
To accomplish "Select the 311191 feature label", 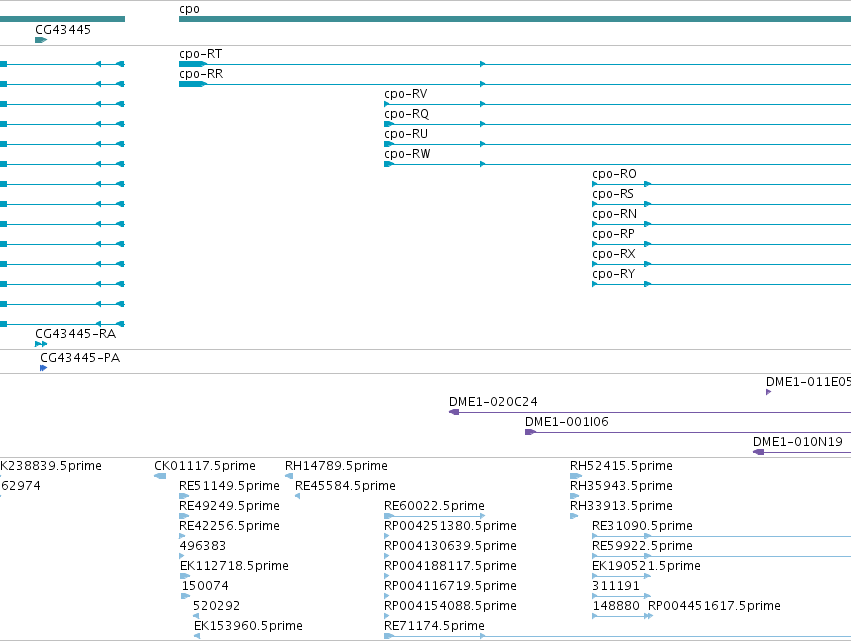I will pos(616,586).
